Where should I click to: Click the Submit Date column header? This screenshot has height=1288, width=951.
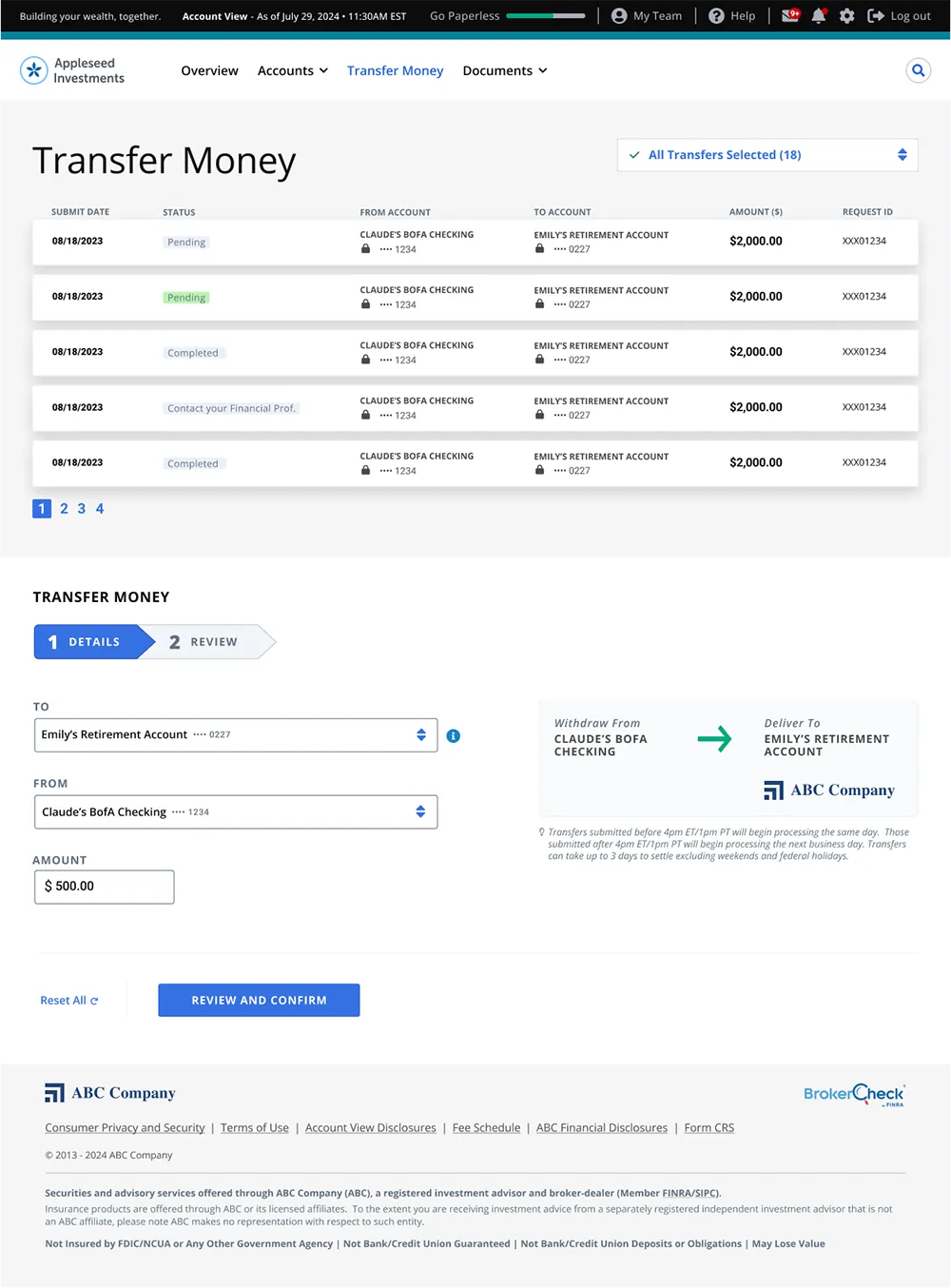click(81, 212)
